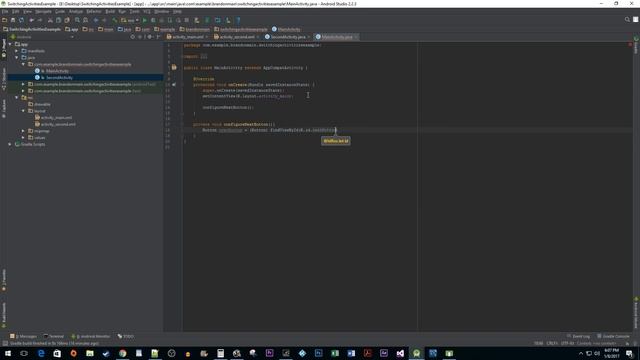The width and height of the screenshot is (640, 360).
Task: Click the Paste toolbar icon
Action: click(67, 20)
